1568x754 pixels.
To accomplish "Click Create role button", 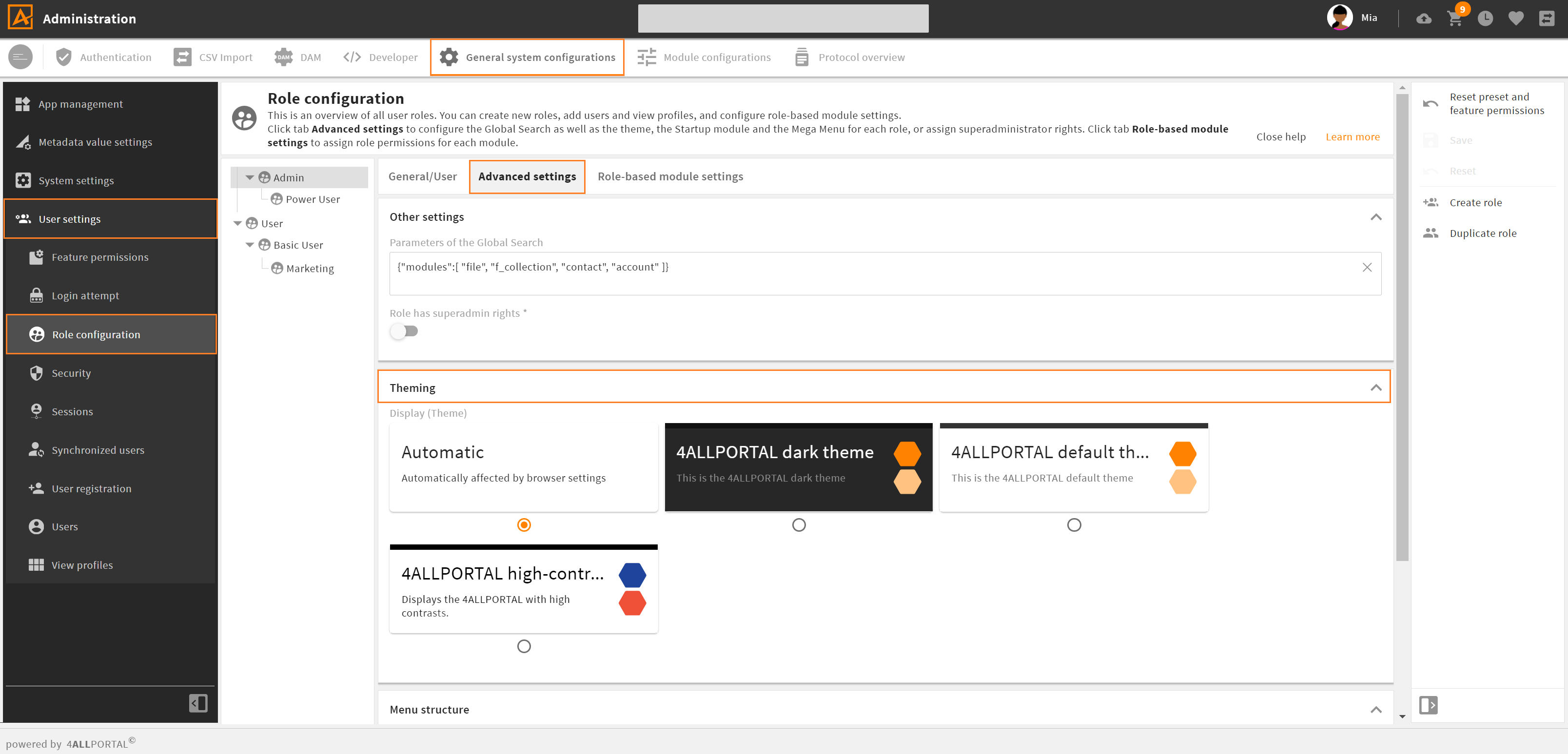I will 1475,203.
